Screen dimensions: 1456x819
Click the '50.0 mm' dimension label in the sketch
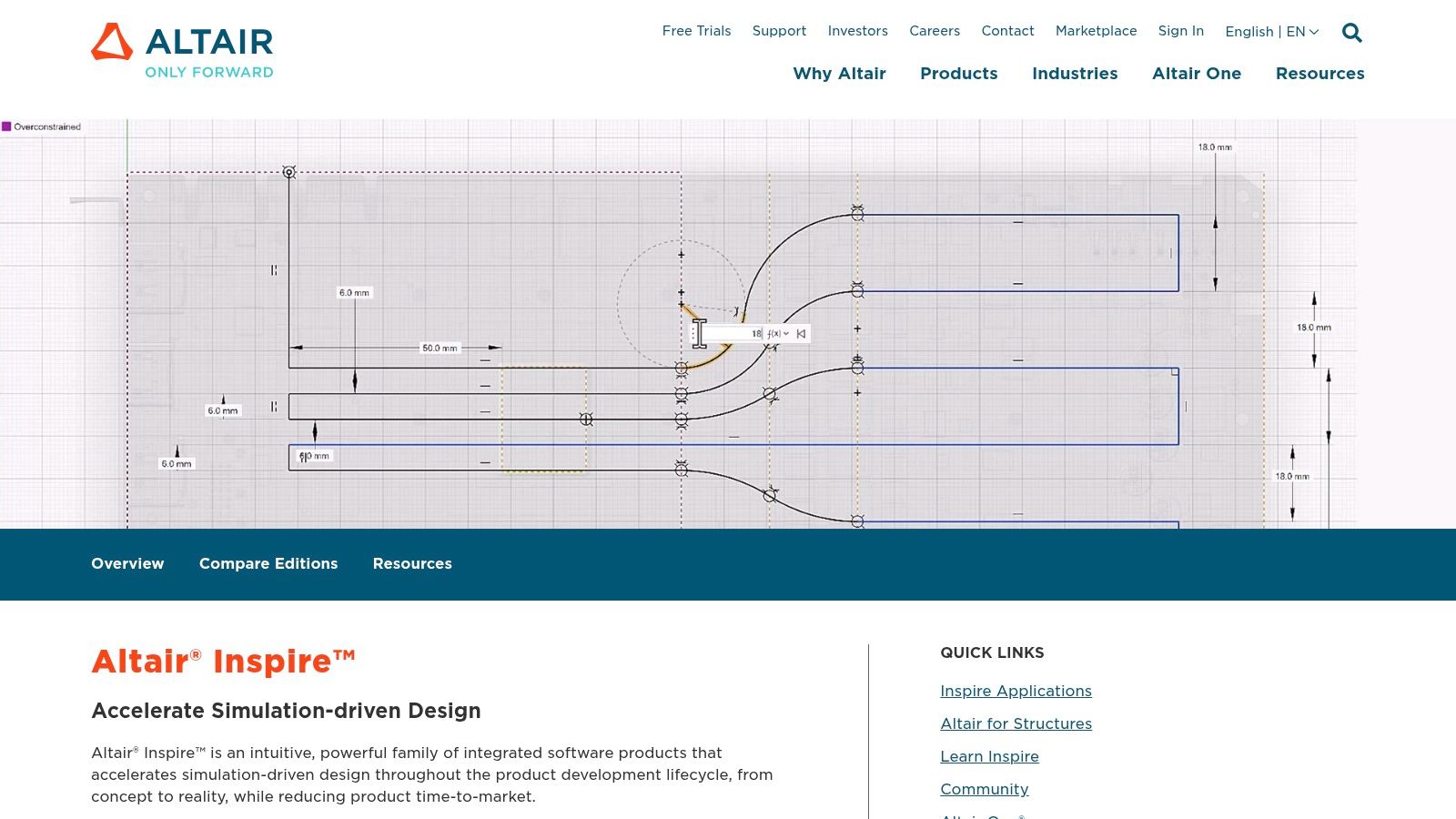tap(440, 348)
